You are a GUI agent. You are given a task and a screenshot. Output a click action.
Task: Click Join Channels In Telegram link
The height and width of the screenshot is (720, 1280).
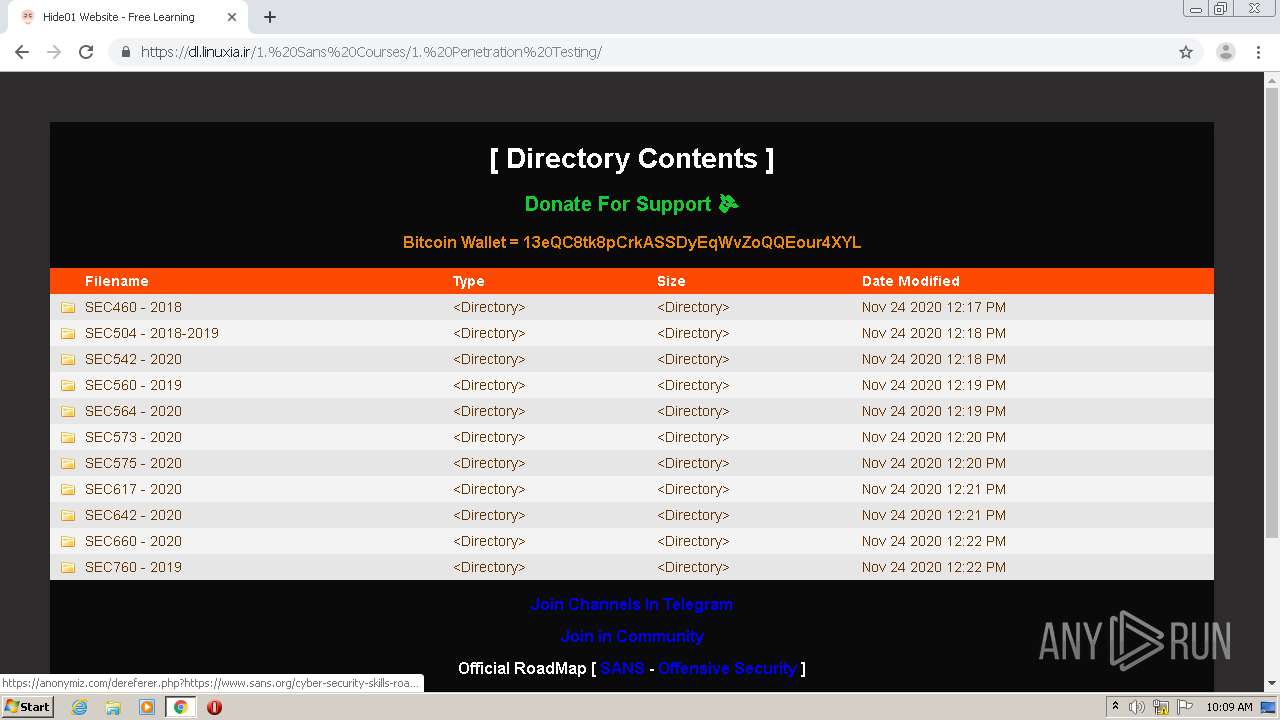[x=632, y=604]
